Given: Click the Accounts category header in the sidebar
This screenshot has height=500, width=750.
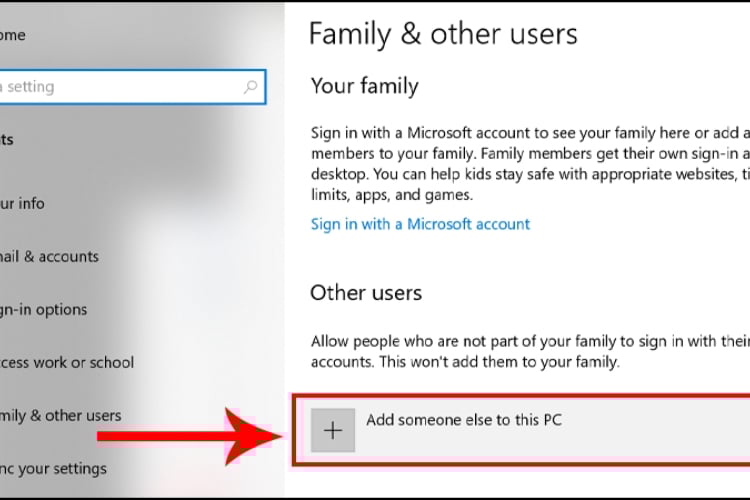Looking at the screenshot, I should (x=8, y=140).
